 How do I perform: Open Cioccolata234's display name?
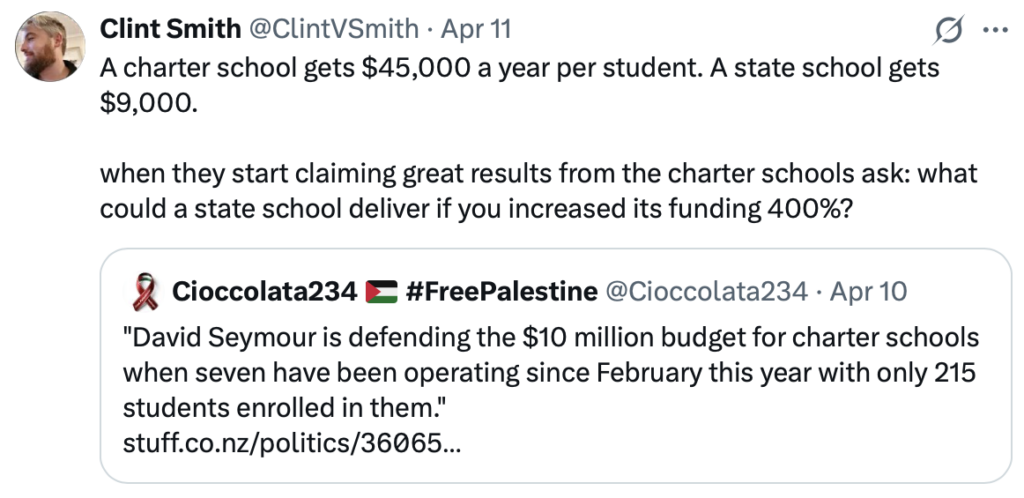coord(264,291)
